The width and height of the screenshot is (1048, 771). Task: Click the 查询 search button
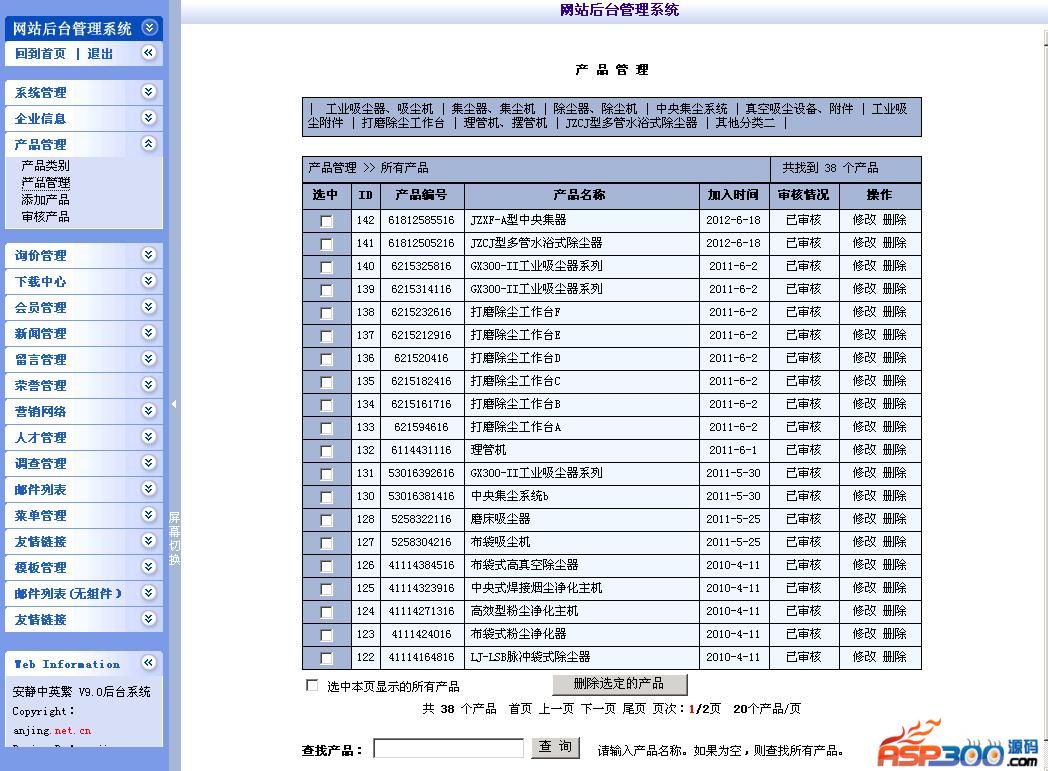pos(555,748)
